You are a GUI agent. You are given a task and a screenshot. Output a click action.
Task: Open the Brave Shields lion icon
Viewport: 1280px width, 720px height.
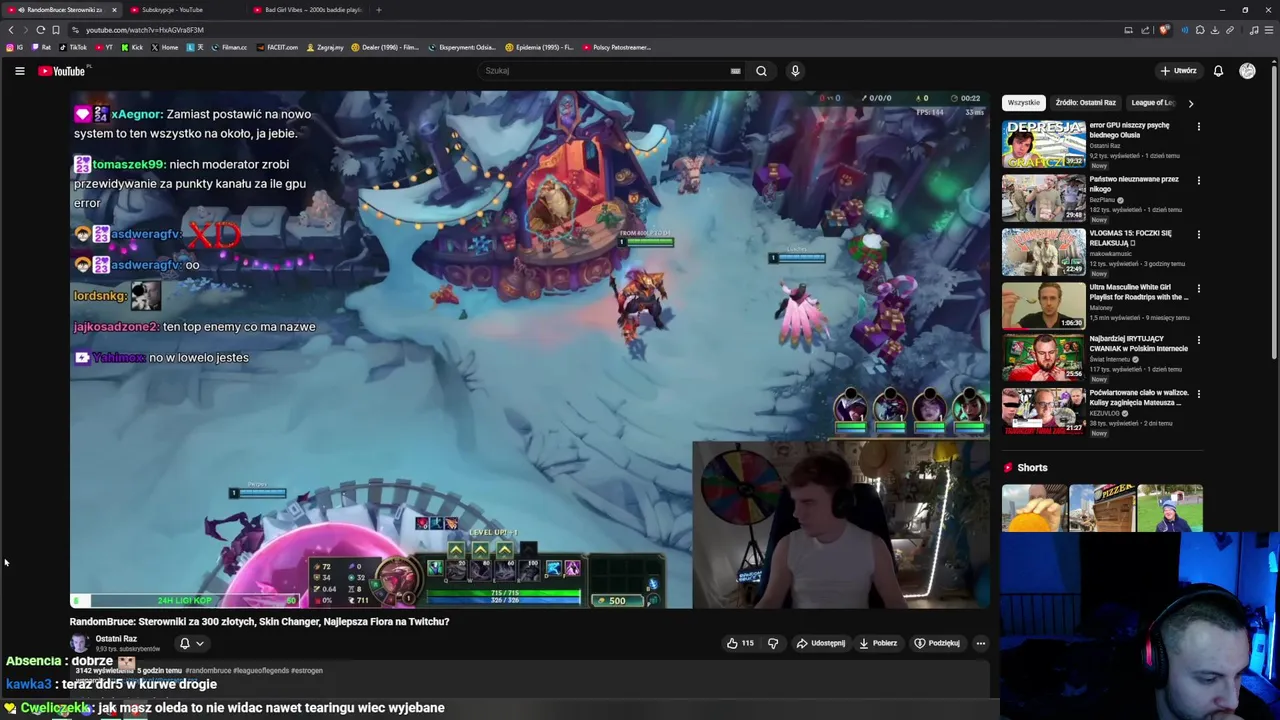click(1163, 30)
